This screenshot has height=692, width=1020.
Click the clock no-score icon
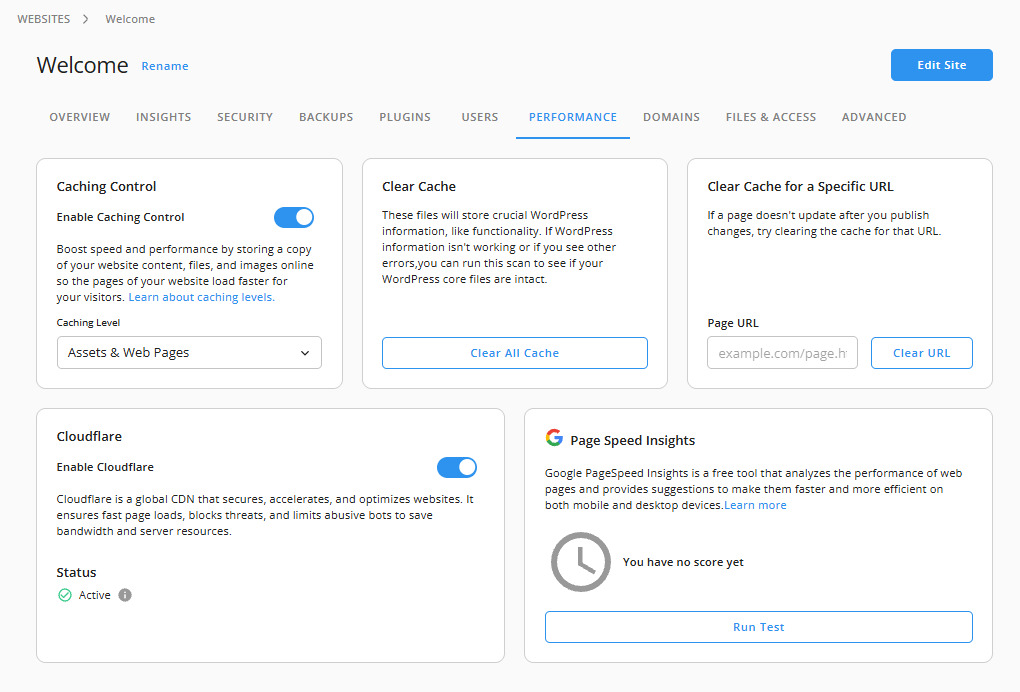581,562
